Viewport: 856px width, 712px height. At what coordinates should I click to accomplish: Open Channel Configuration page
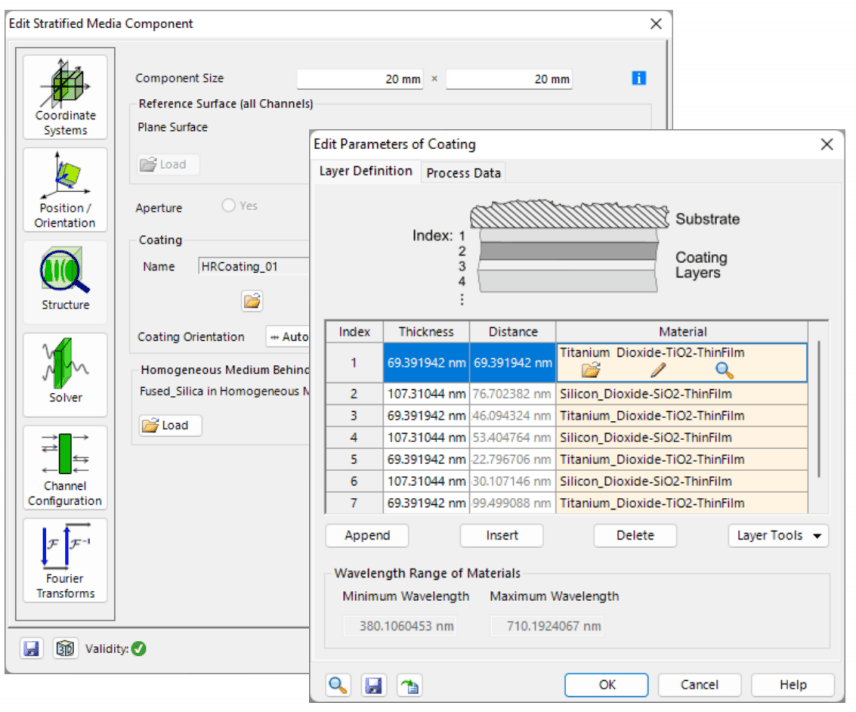click(x=65, y=468)
